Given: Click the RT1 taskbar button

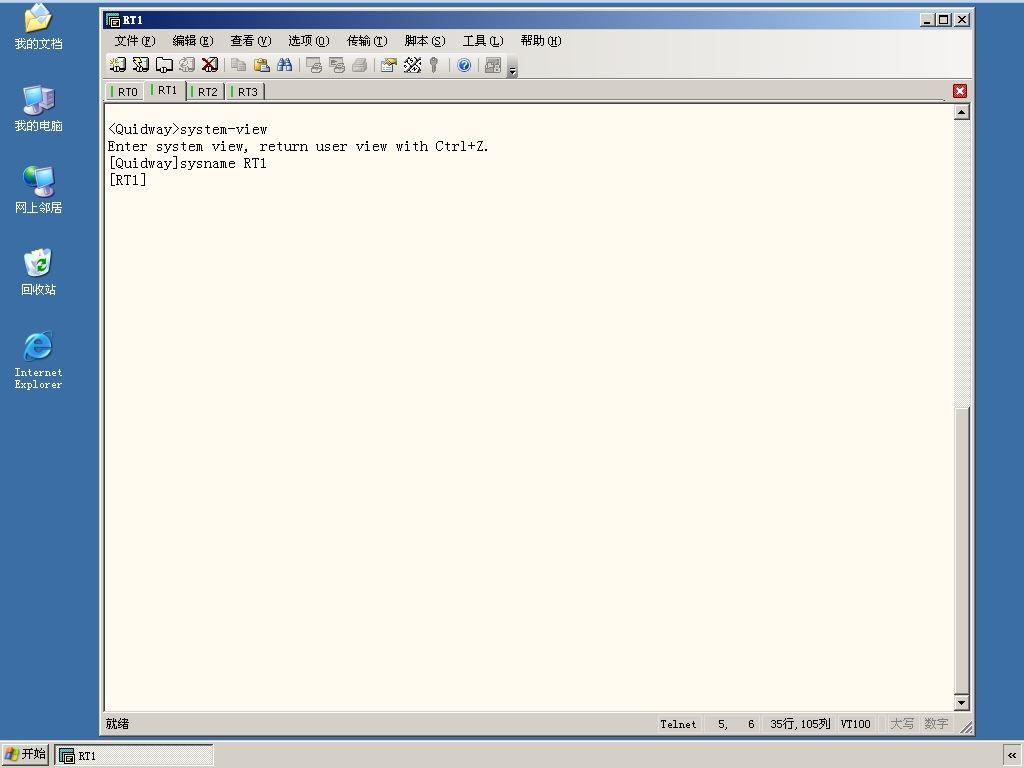Looking at the screenshot, I should pyautogui.click(x=134, y=756).
